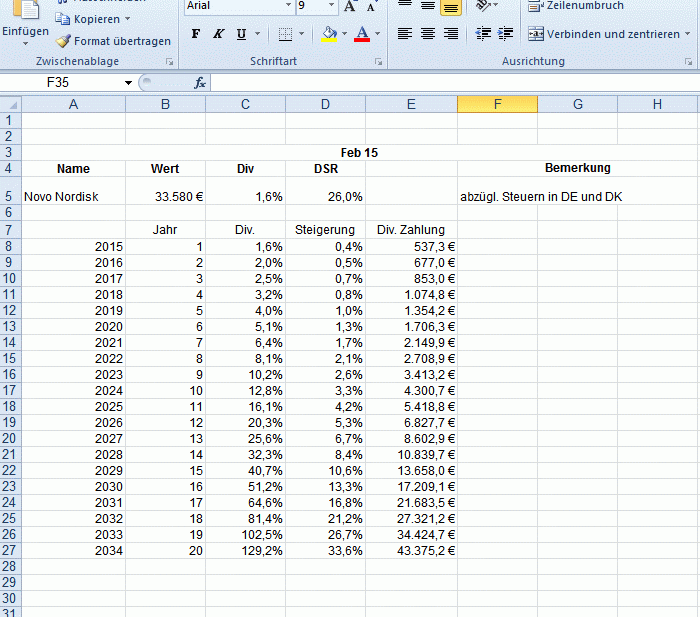This screenshot has height=617, width=700.
Task: Click the borders icon
Action: [285, 34]
